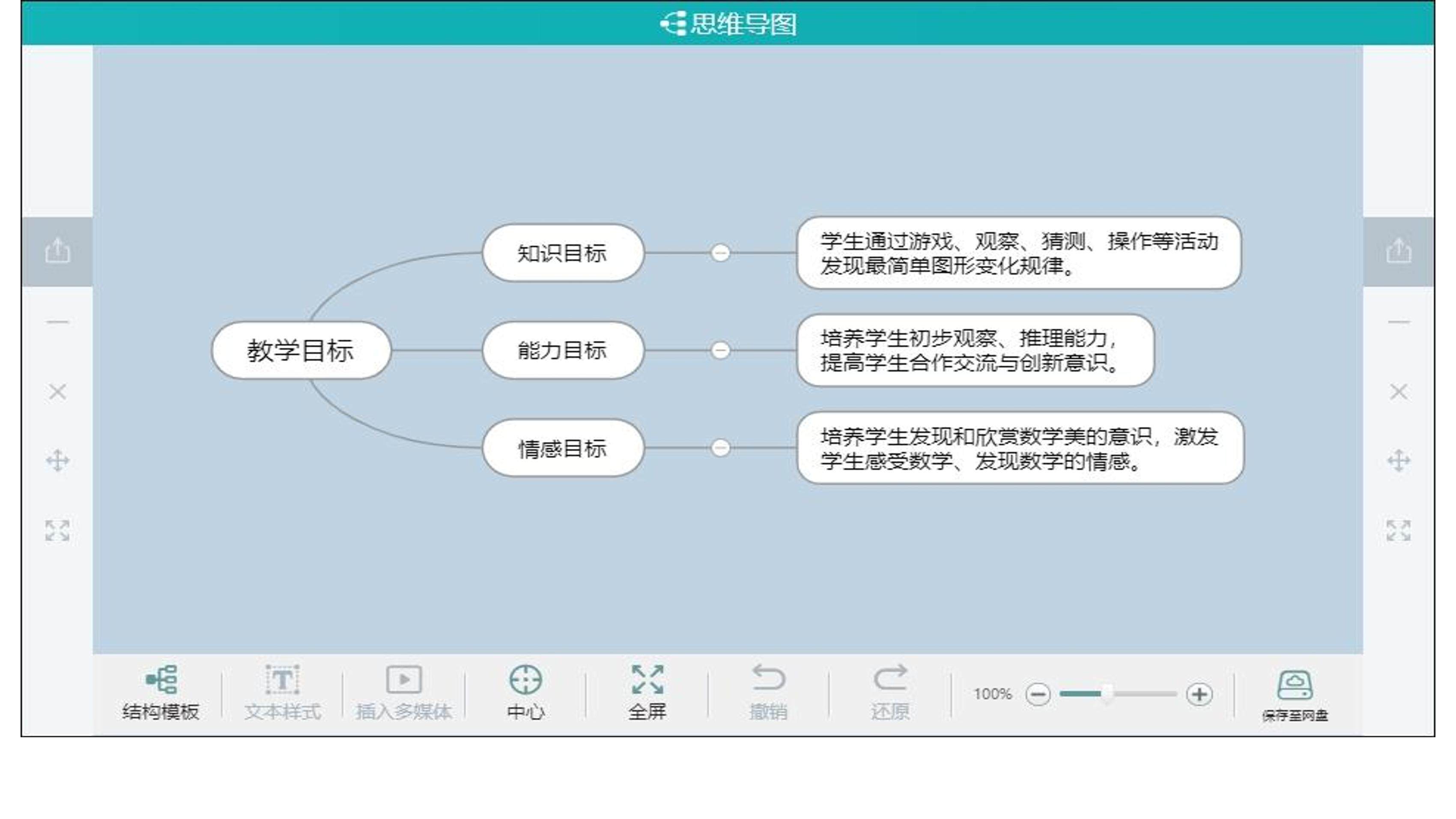Select the node starting 培养学生初步观察
The image size is (1456, 819).
[x=976, y=351]
